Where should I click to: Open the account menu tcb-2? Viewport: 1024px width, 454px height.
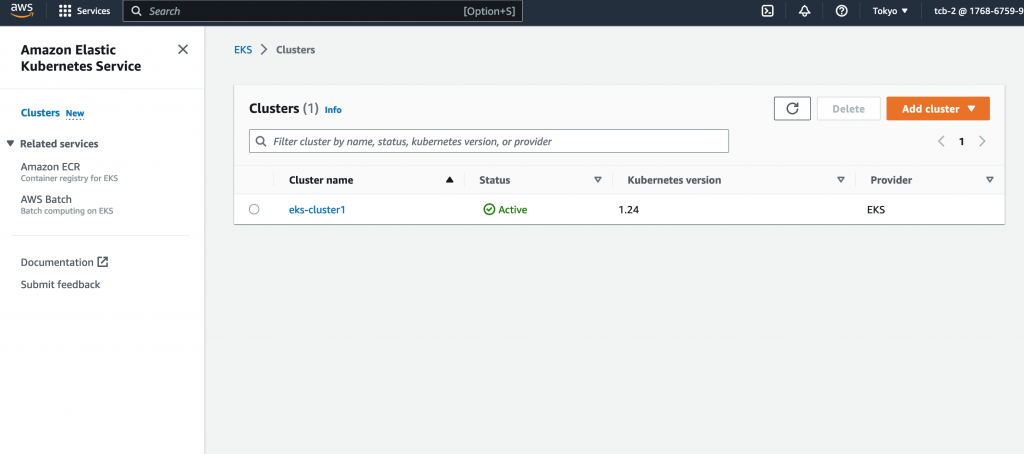pyautogui.click(x=977, y=11)
